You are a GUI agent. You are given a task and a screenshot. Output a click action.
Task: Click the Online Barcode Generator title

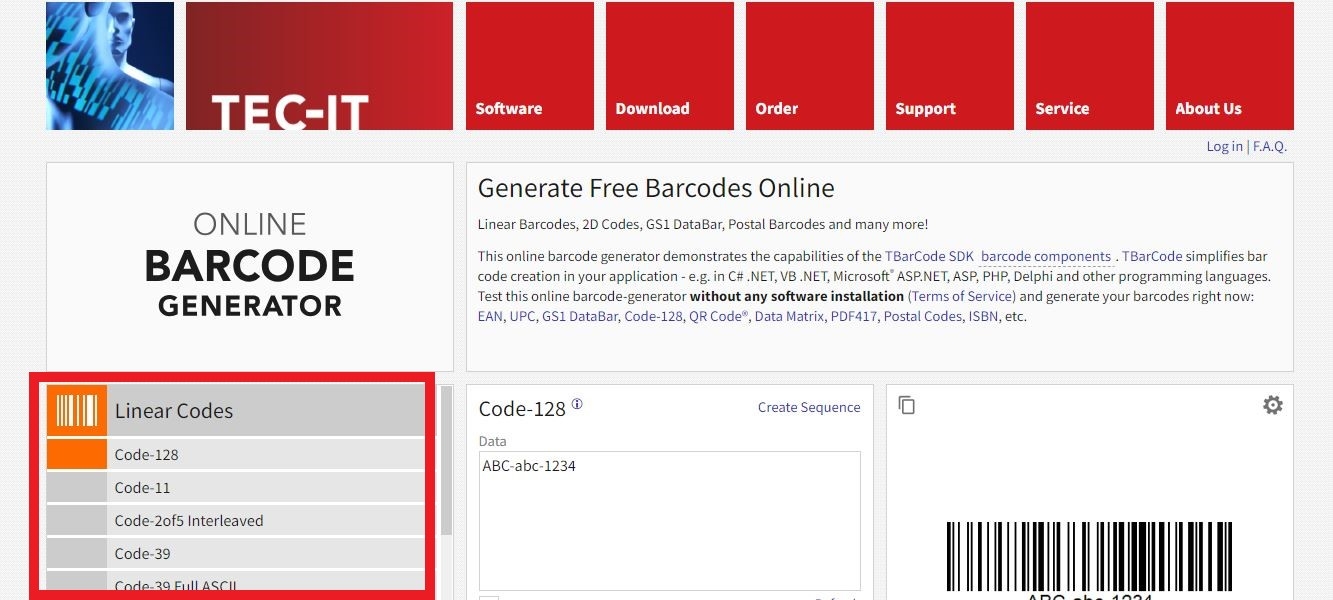(x=250, y=265)
